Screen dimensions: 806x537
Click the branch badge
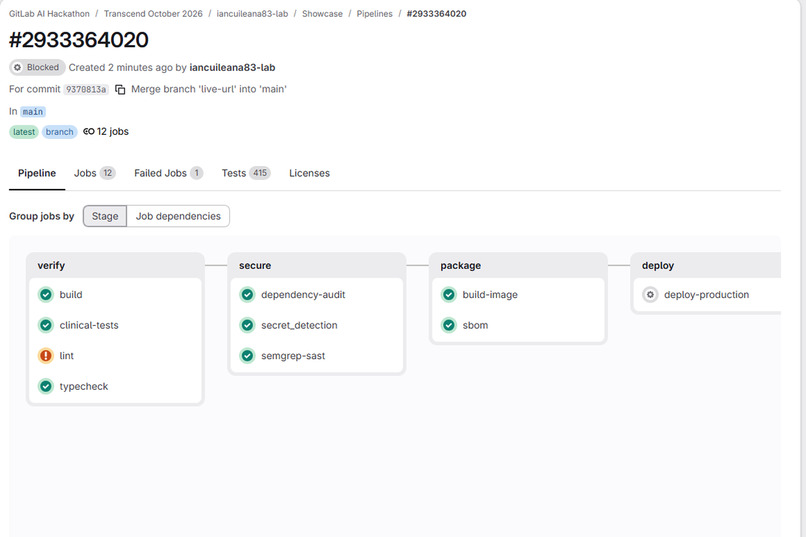click(60, 132)
